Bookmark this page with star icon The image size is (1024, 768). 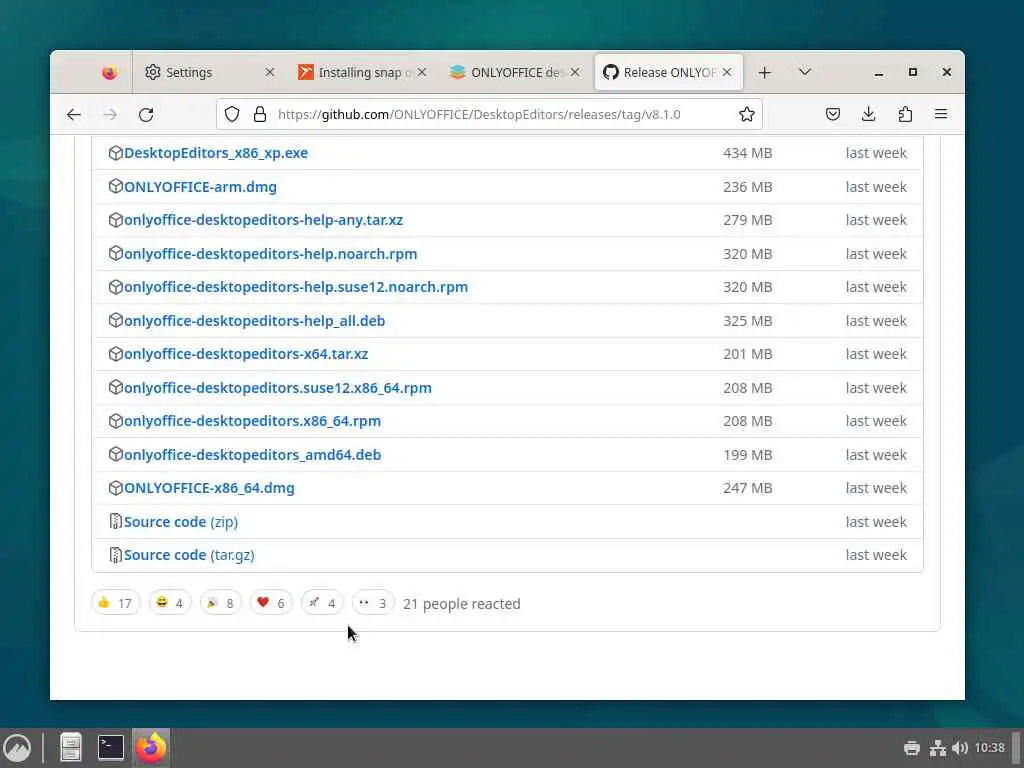click(x=746, y=114)
